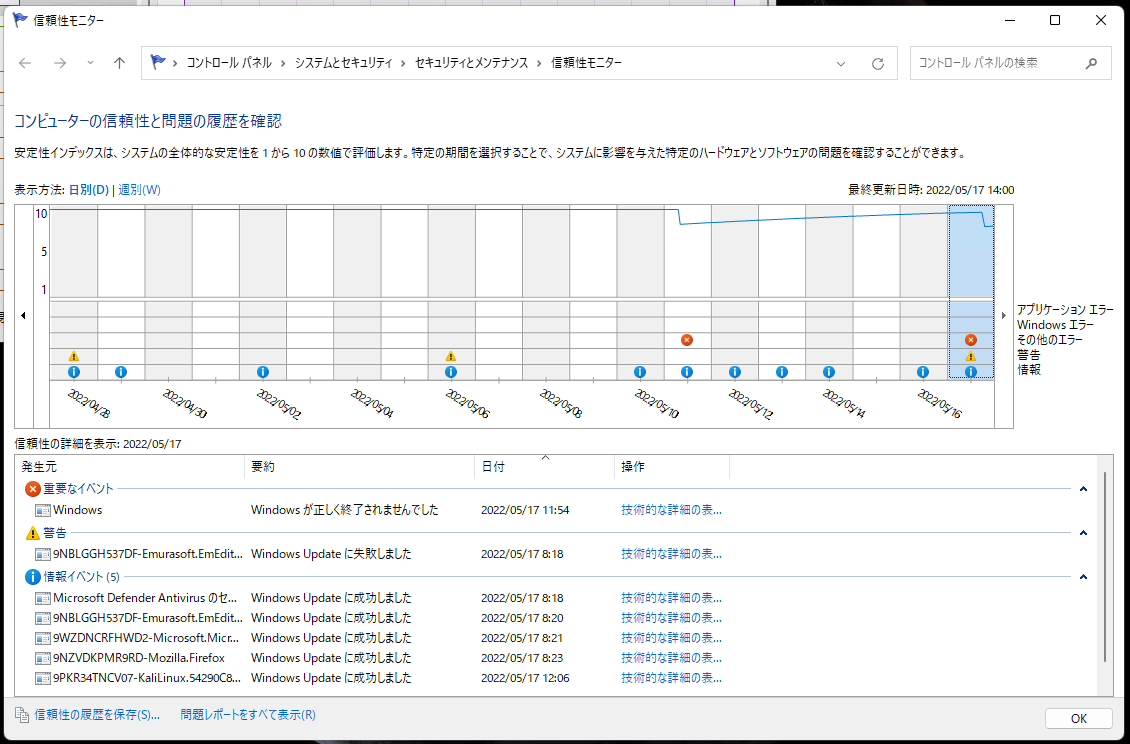Screen dimensions: 1130x744
Task: Open the address bar history dropdown
Action: [x=842, y=63]
